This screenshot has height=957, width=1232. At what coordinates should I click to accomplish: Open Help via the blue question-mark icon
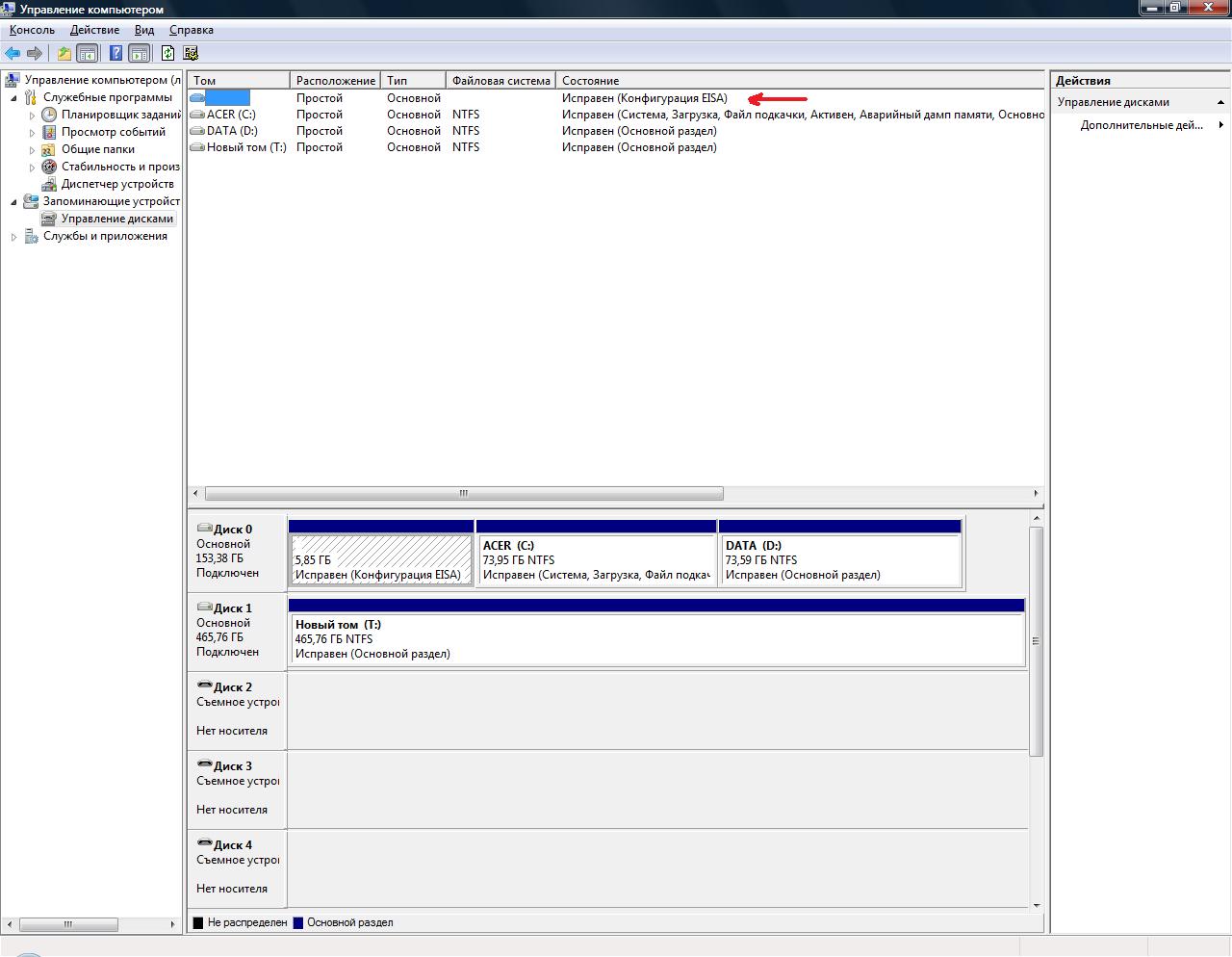pyautogui.click(x=115, y=54)
